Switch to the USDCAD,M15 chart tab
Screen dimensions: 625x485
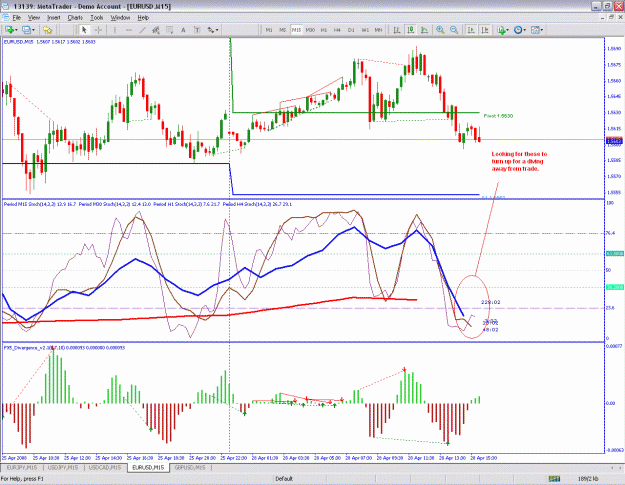(105, 467)
